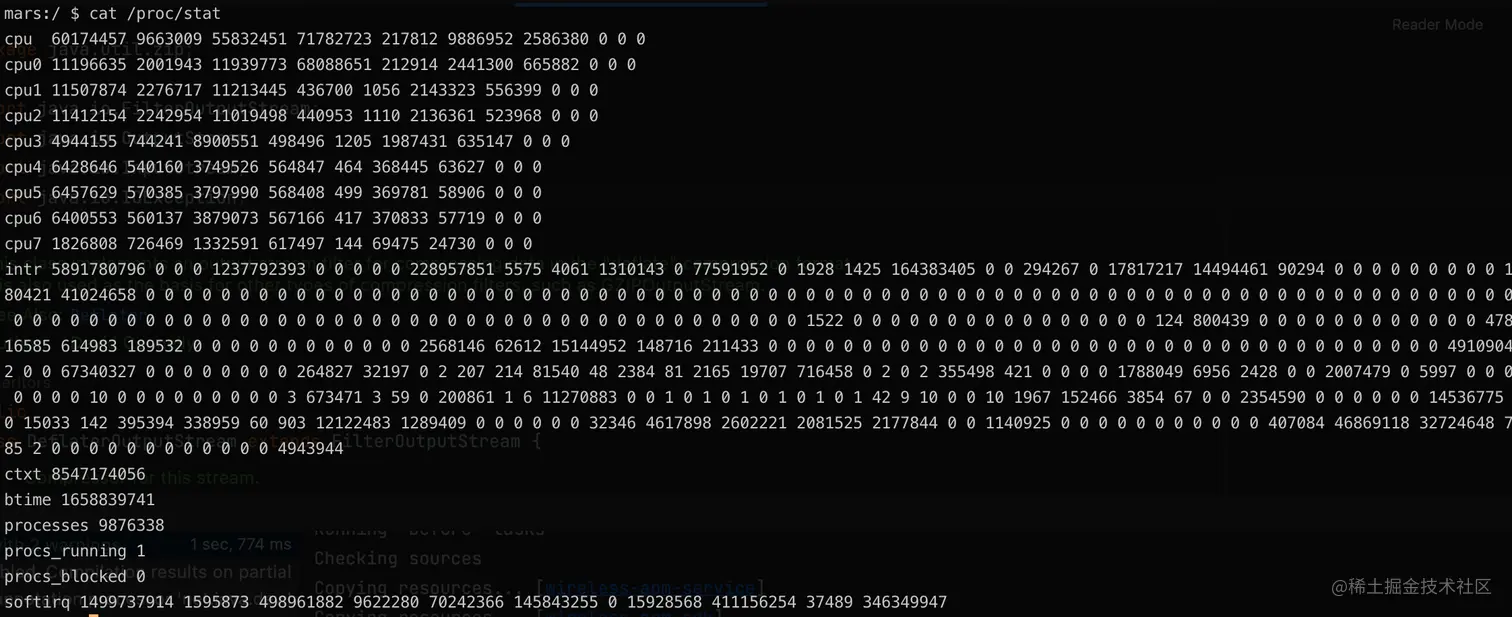Select the cpu7 statistics row
Screen dimensions: 1512x617
coord(268,244)
